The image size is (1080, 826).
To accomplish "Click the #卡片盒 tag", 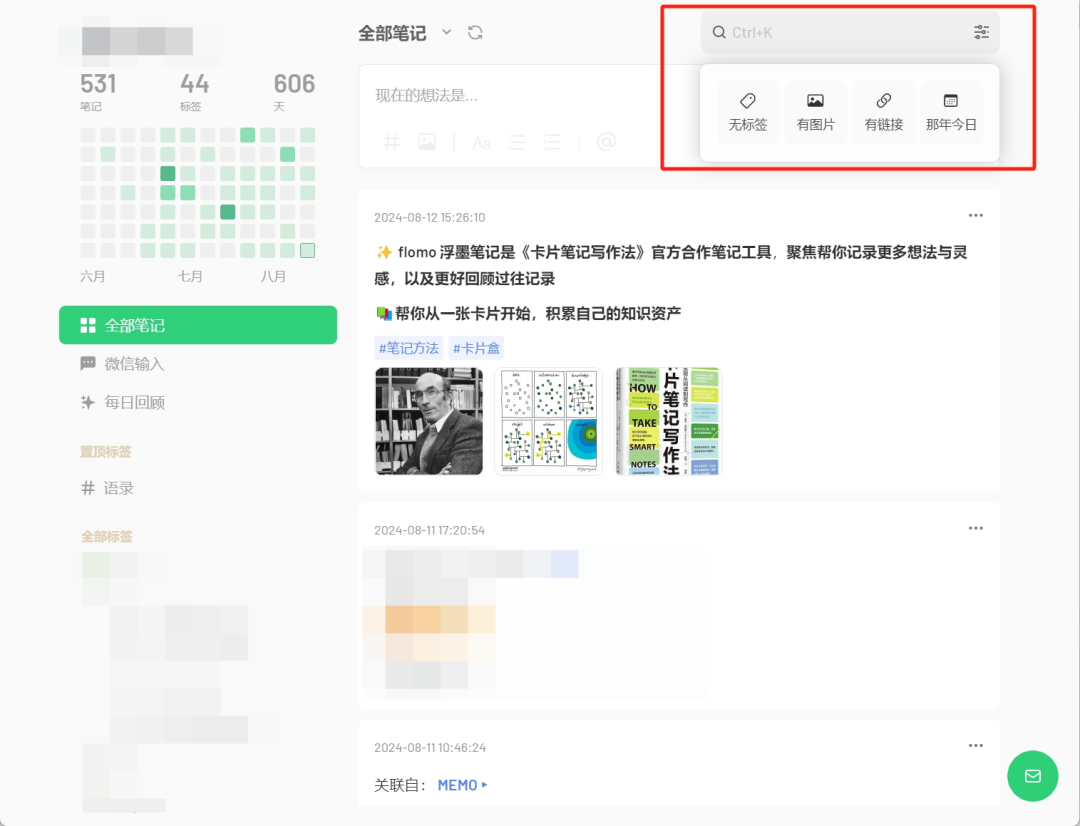I will pos(476,348).
